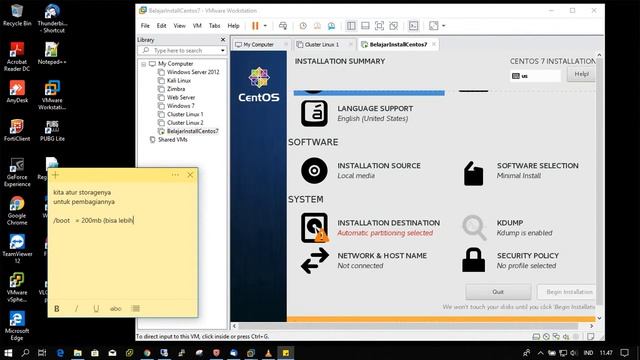Open the taskbar notification center

624,353
